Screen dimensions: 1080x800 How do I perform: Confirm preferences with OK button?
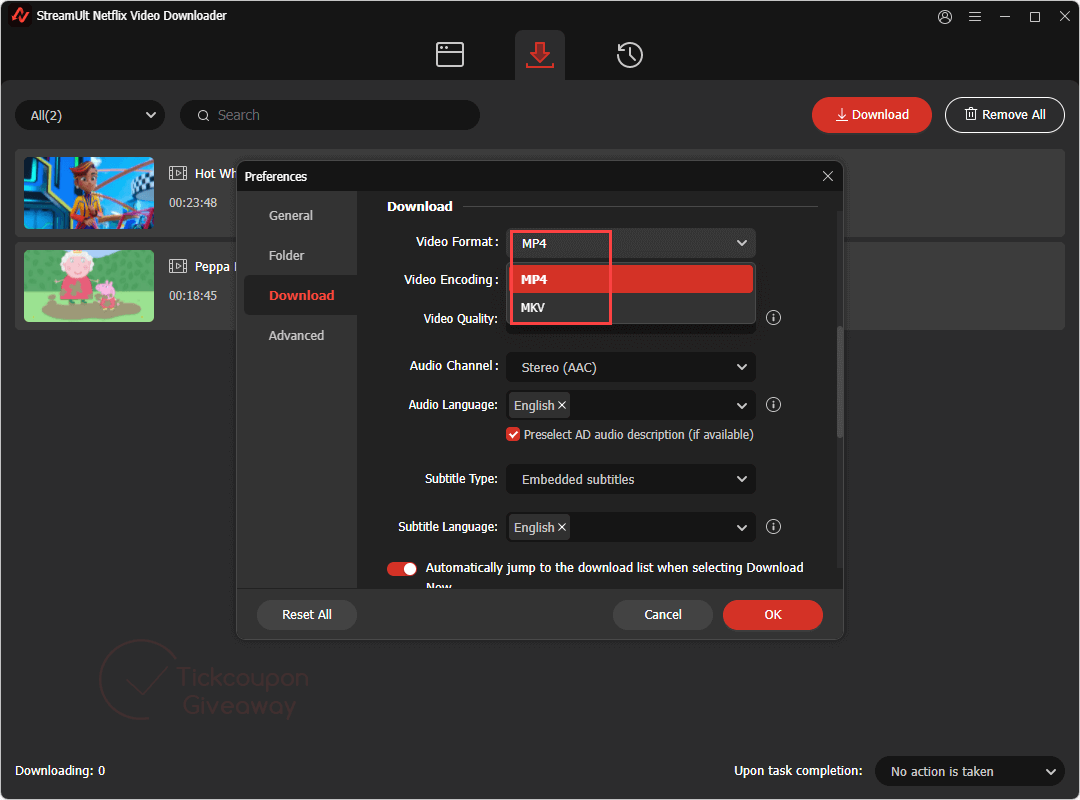click(x=773, y=615)
